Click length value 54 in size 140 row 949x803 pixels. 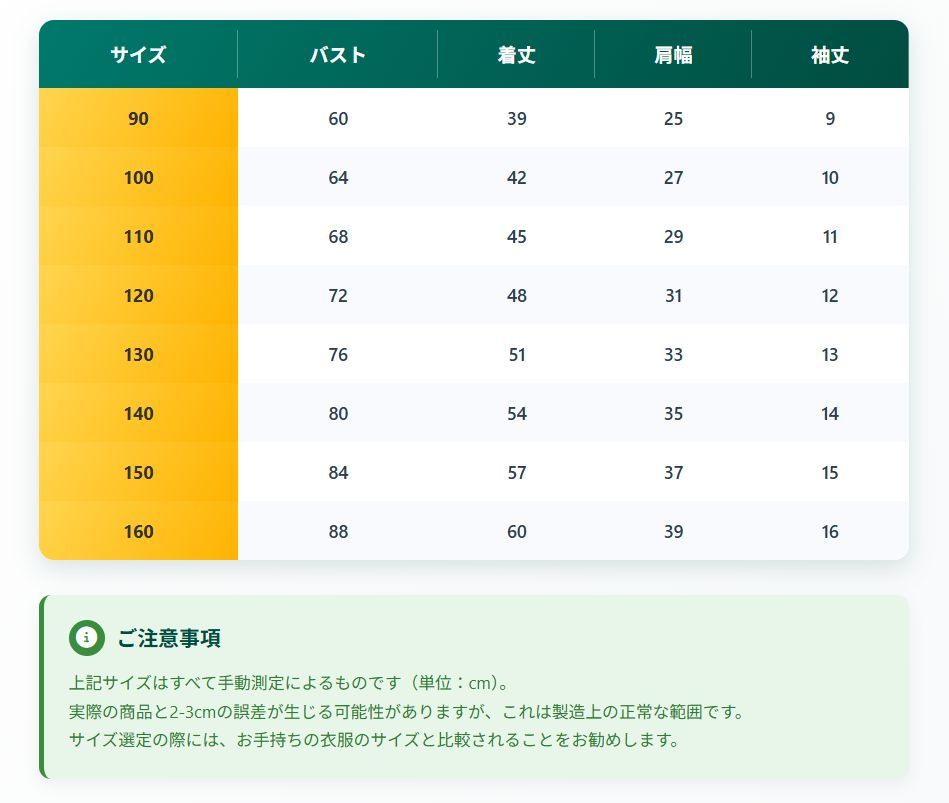(x=517, y=413)
